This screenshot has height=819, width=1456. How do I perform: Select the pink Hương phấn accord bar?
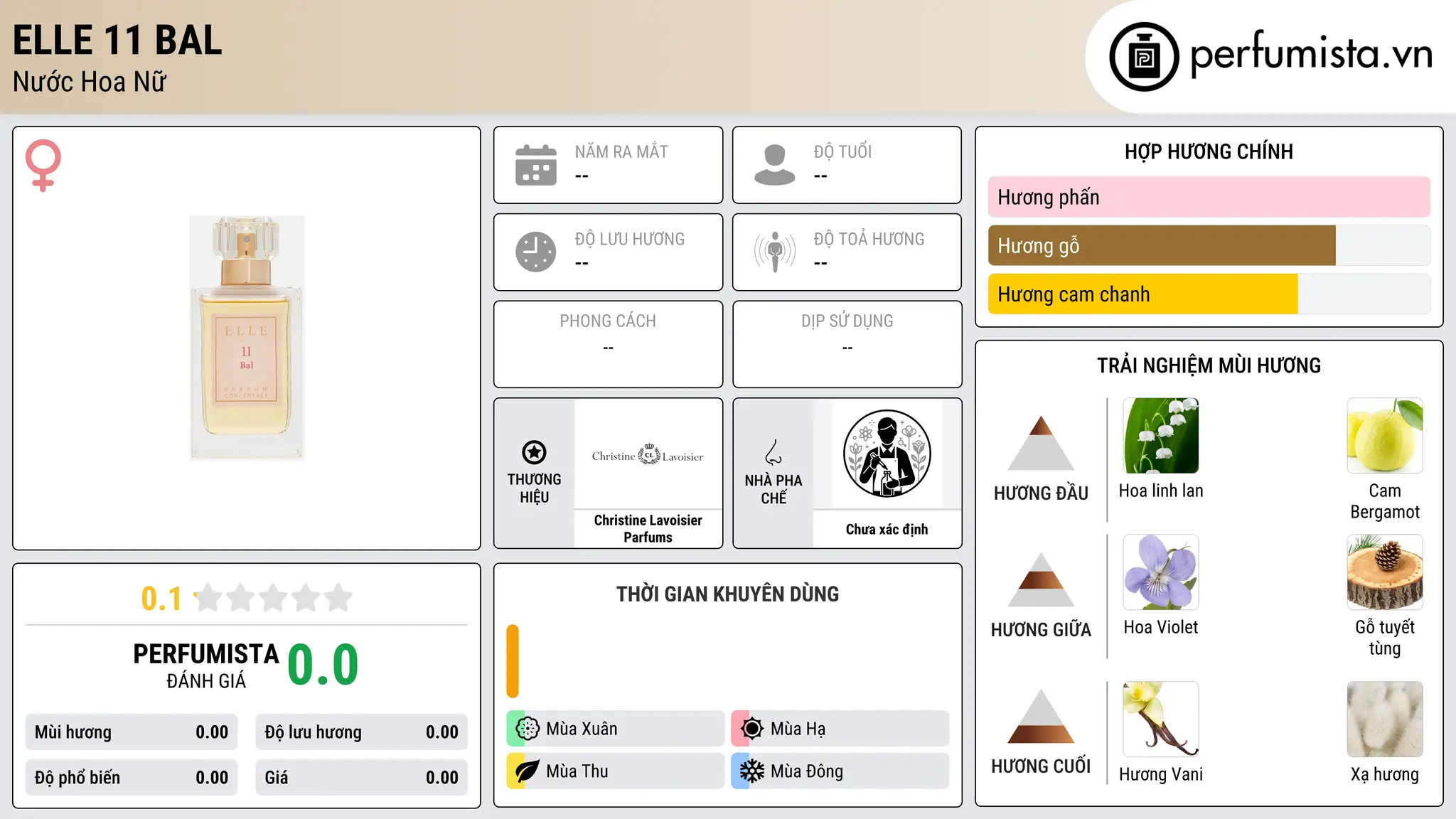tap(1209, 197)
